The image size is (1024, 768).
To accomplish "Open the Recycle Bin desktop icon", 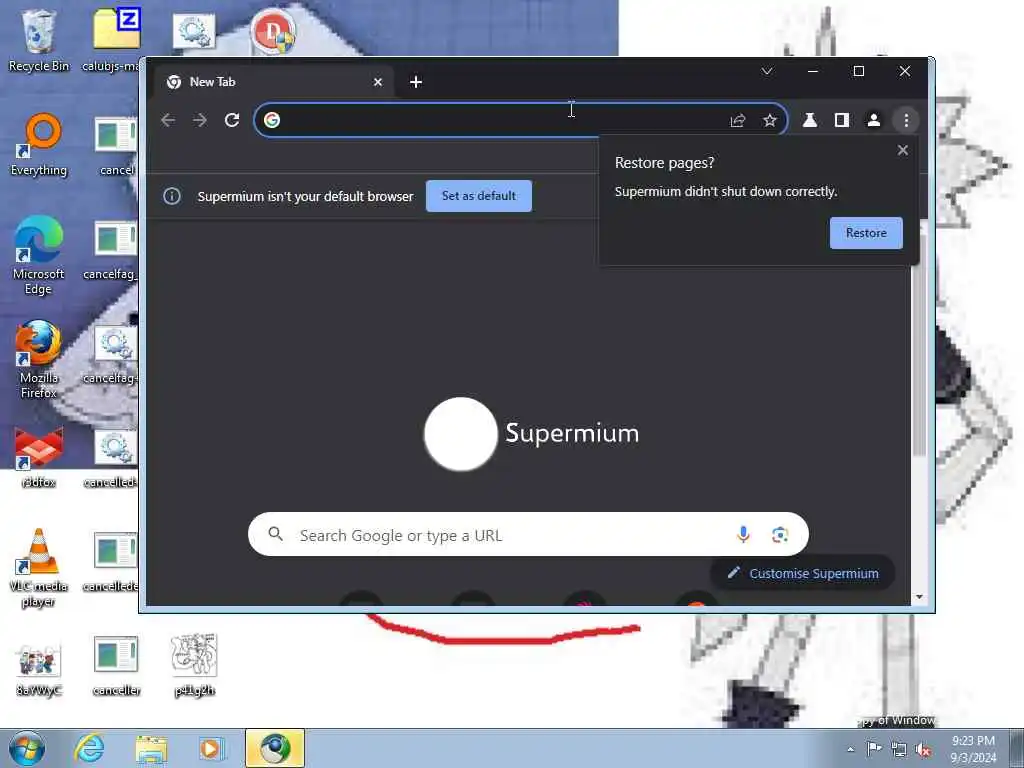I will pos(39,40).
